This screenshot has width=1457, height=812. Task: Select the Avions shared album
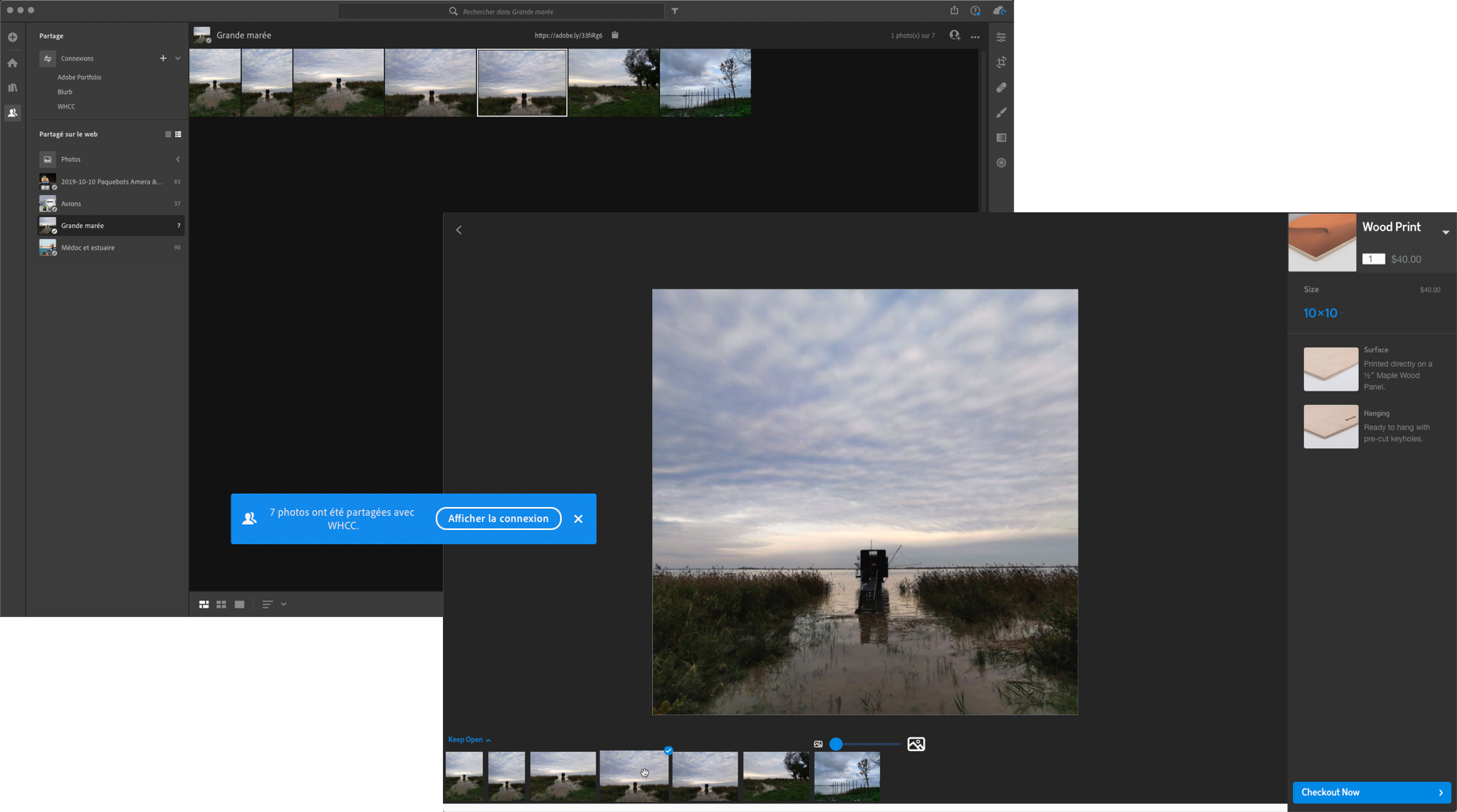coord(71,204)
